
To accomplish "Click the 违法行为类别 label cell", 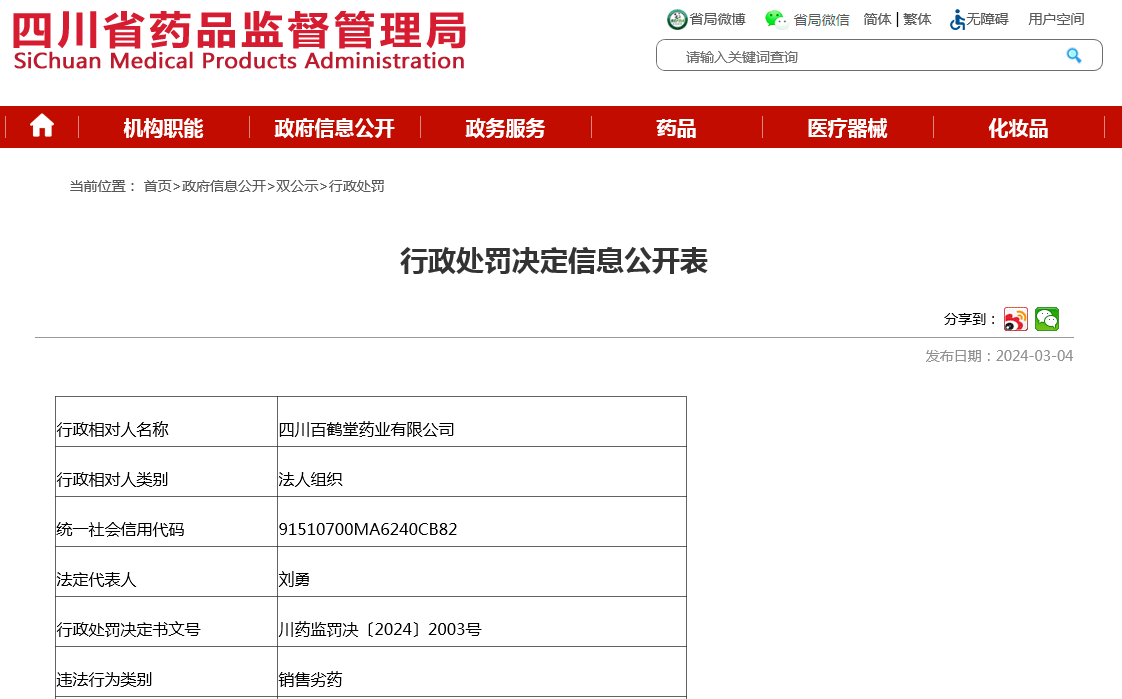I will (x=166, y=673).
